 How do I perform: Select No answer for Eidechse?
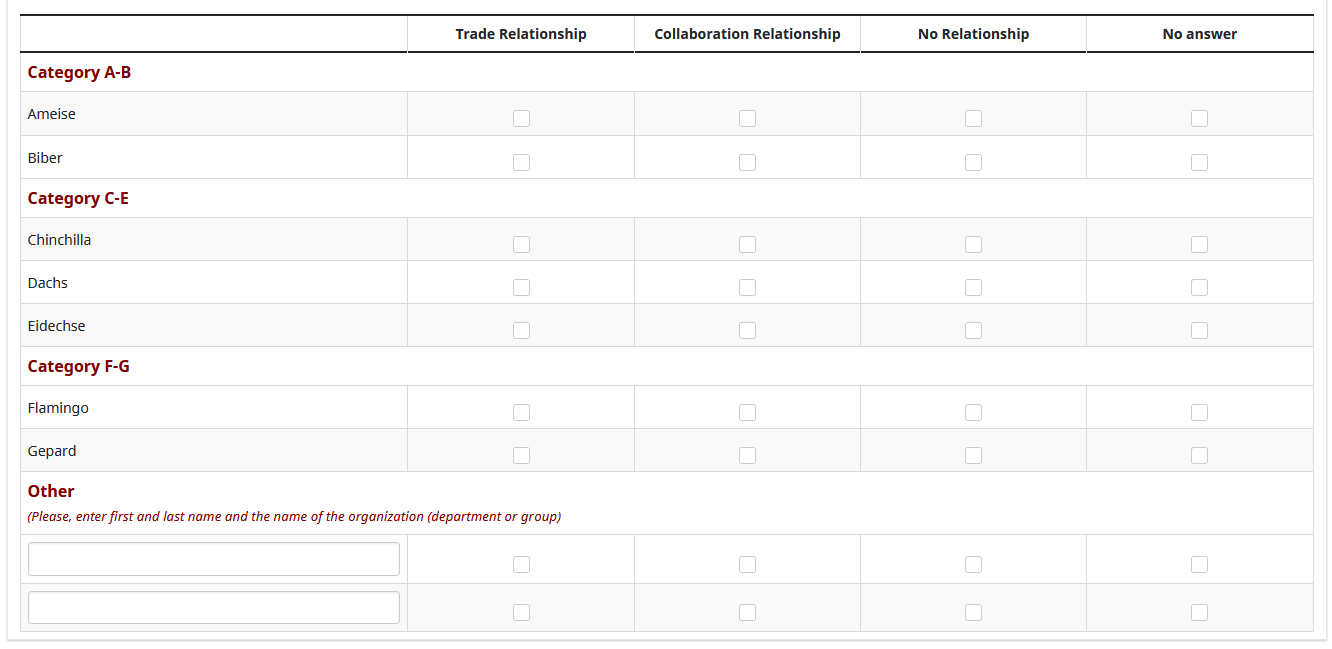1199,330
